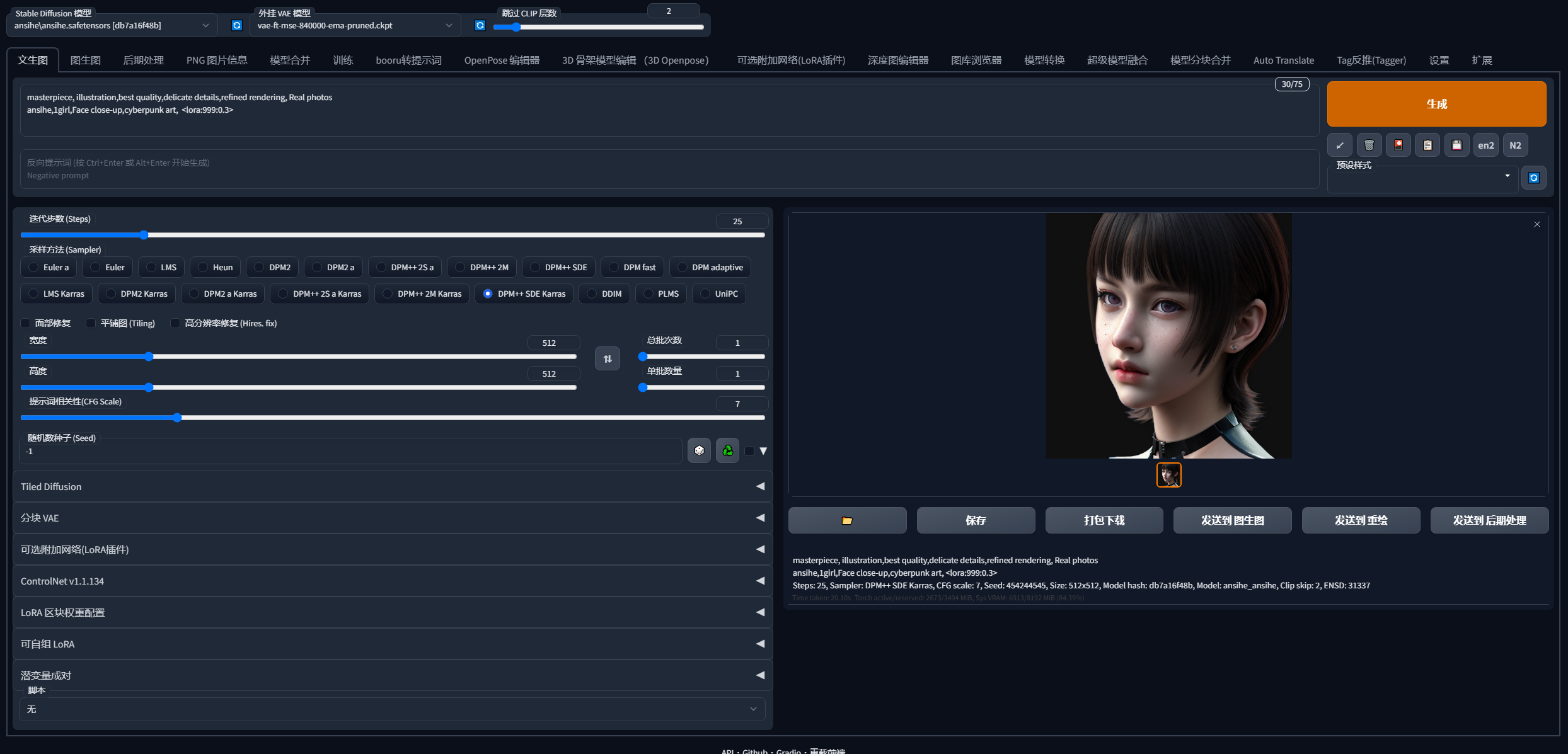The height and width of the screenshot is (754, 1568).
Task: Enable the 面部修复 face restore checkbox
Action: [26, 323]
